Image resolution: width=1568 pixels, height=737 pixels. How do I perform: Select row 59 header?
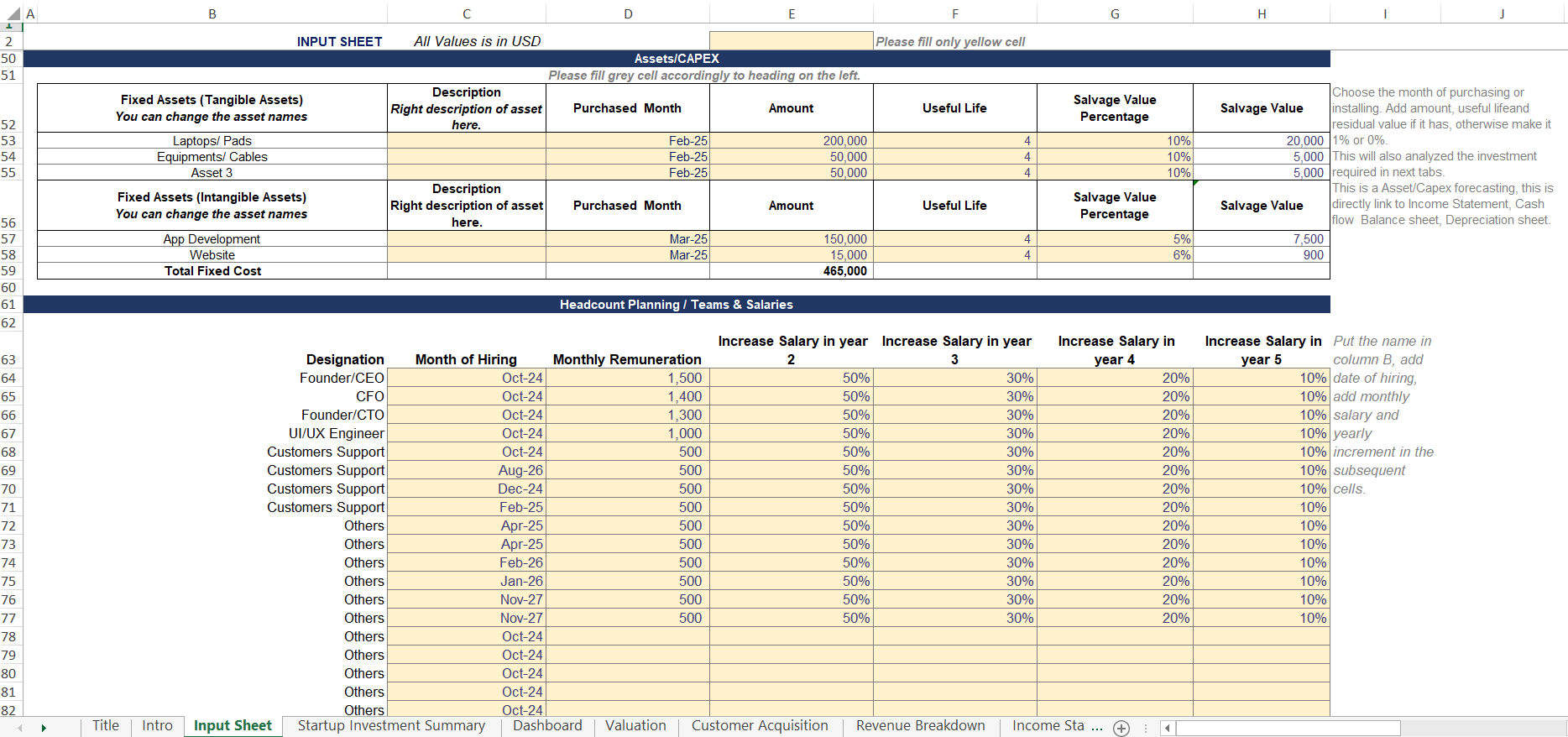coord(8,271)
